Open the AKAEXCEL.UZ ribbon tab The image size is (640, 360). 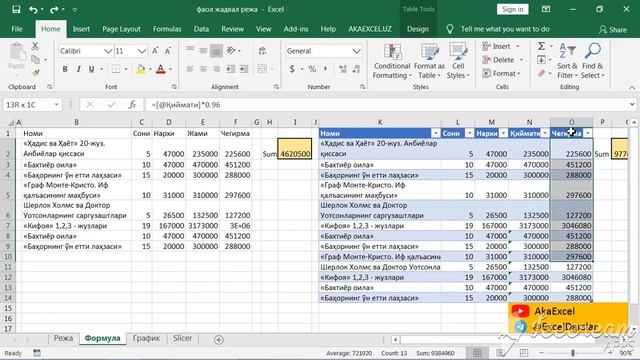pos(370,29)
